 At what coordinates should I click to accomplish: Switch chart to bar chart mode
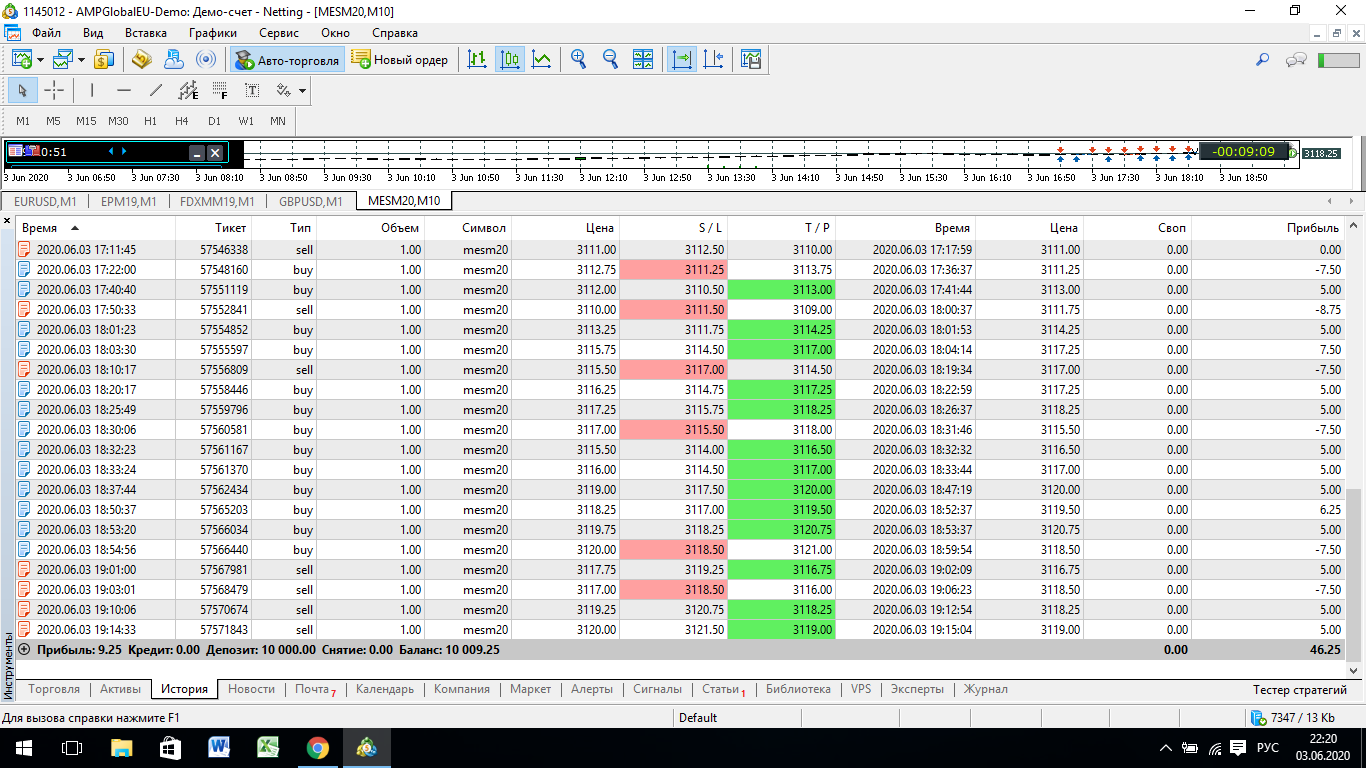[x=478, y=60]
